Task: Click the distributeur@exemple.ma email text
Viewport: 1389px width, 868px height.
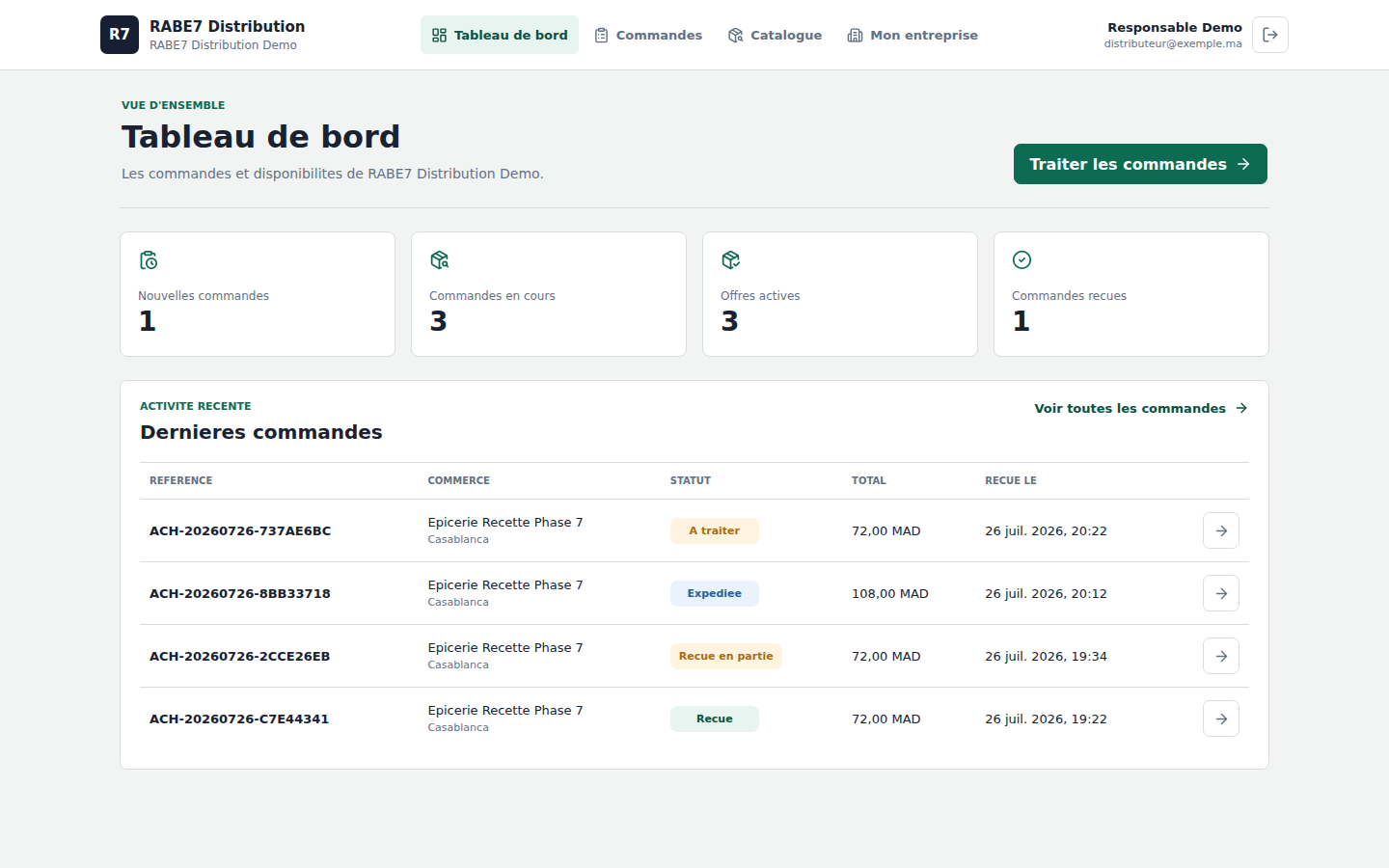Action: [x=1173, y=43]
